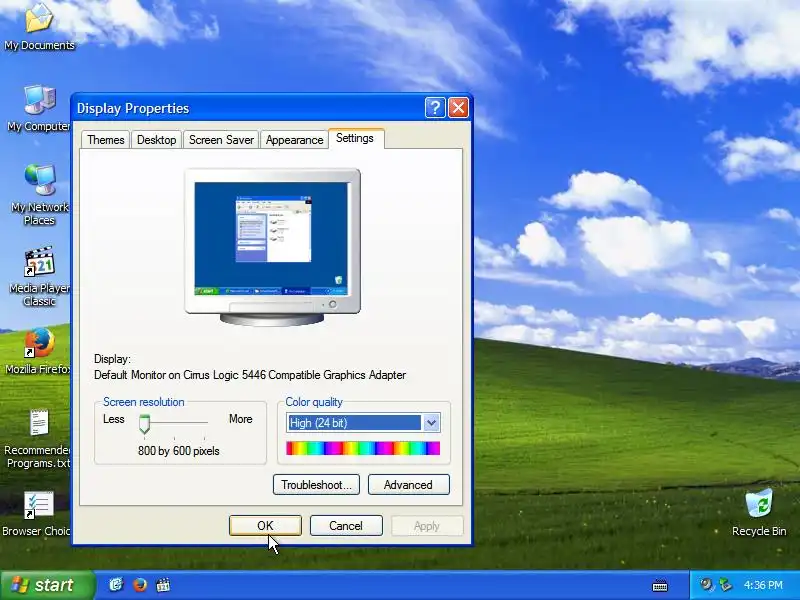Select the Settings tab
The image size is (800, 600).
355,138
